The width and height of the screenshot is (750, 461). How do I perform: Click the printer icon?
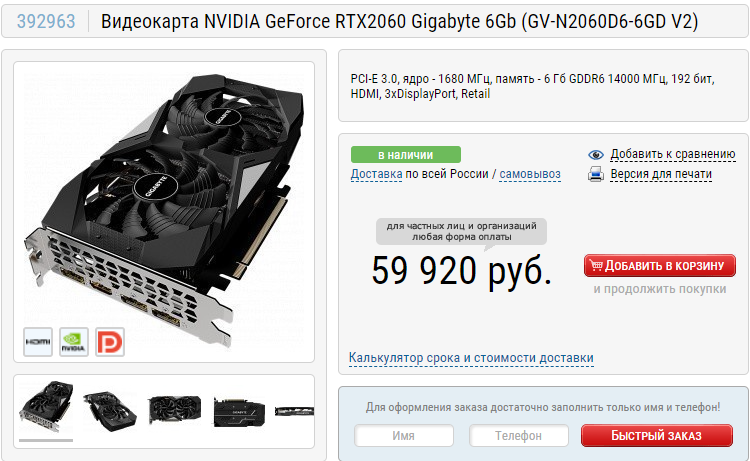coord(596,174)
